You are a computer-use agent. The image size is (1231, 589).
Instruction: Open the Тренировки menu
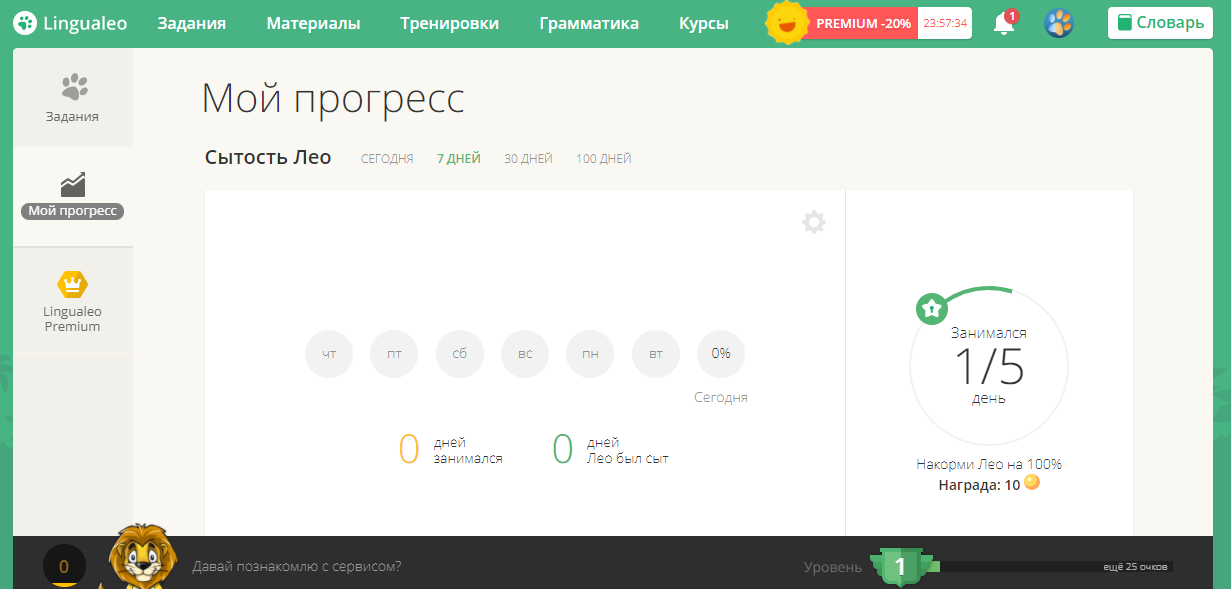(x=449, y=23)
